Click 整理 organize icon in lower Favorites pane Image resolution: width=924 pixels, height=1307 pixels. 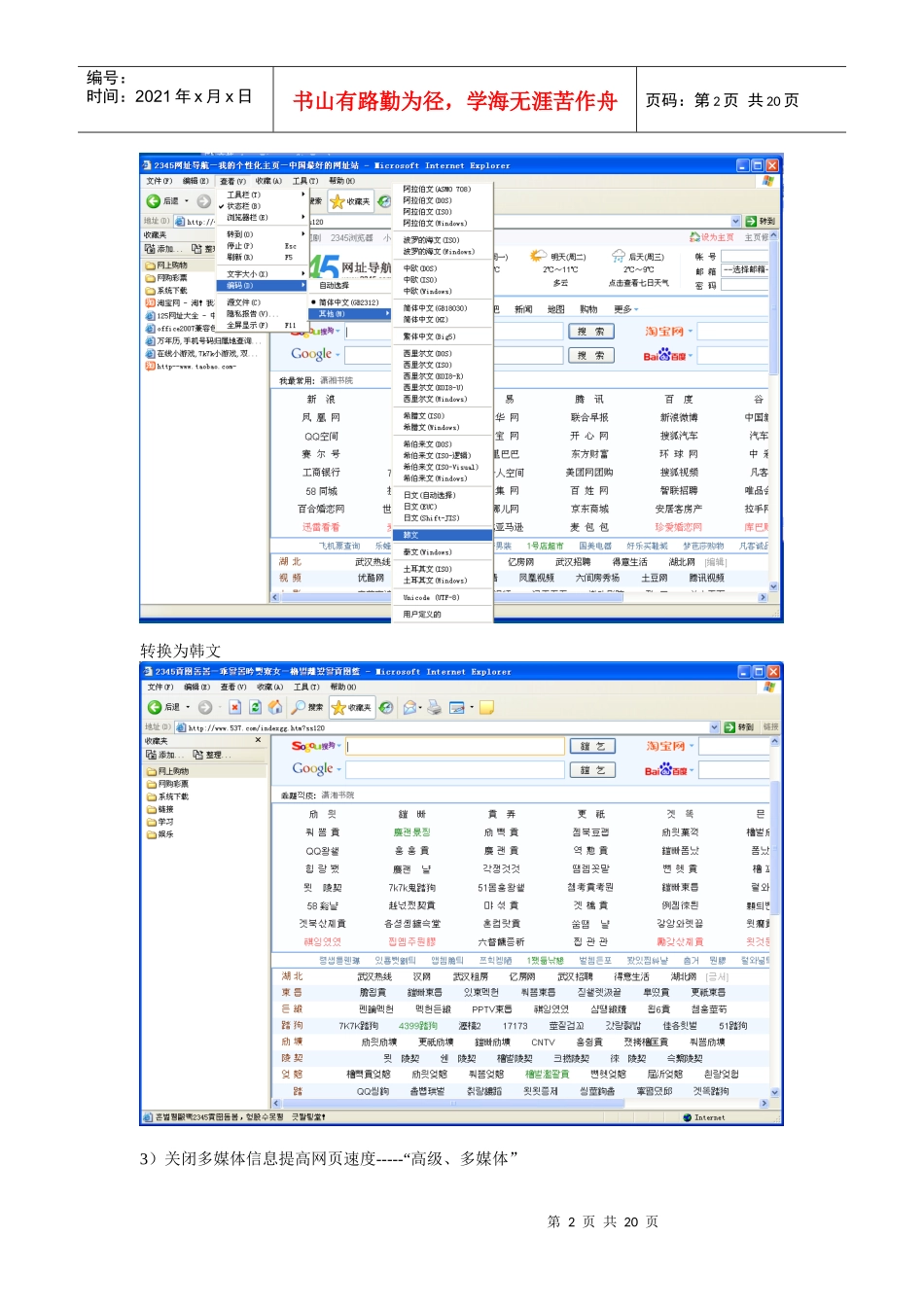(197, 755)
